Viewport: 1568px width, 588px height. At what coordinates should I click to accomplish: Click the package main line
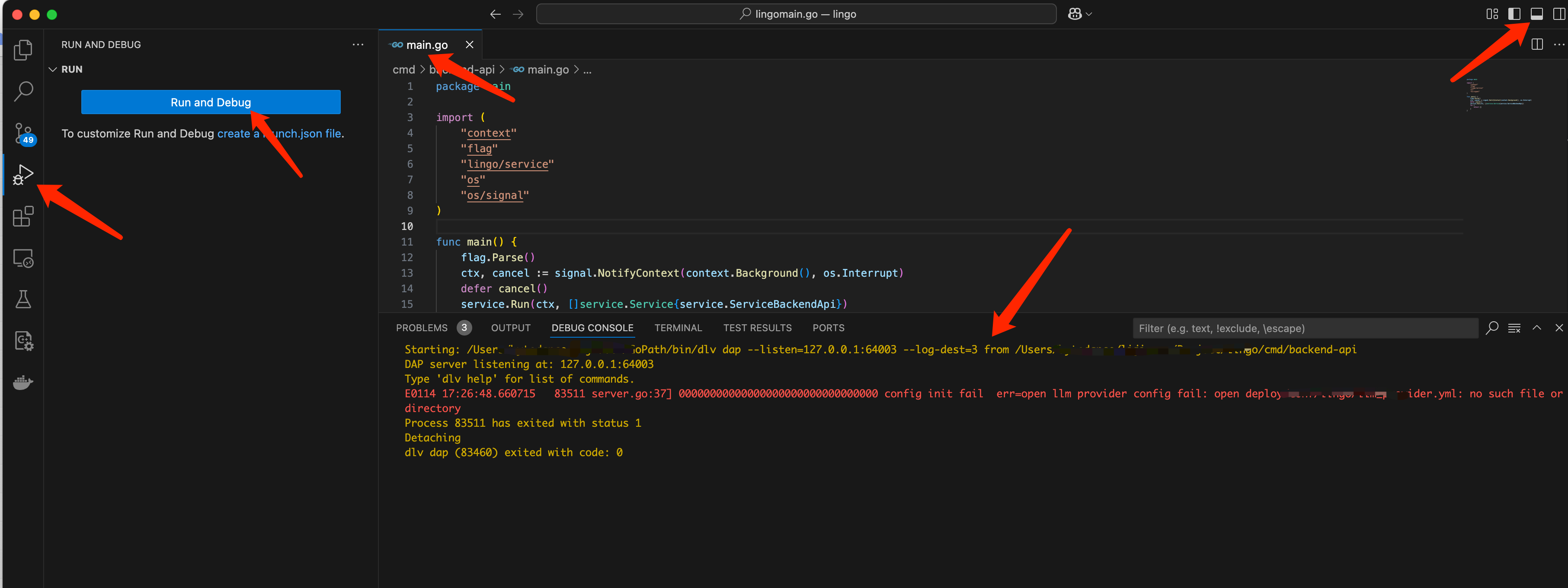pyautogui.click(x=473, y=86)
